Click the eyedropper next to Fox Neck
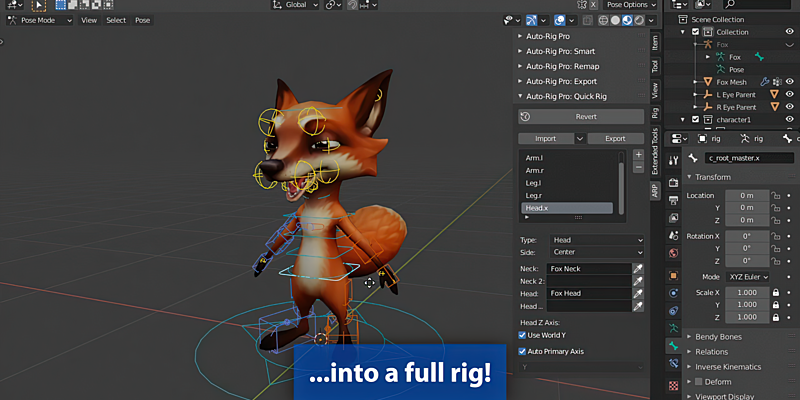 [638, 269]
